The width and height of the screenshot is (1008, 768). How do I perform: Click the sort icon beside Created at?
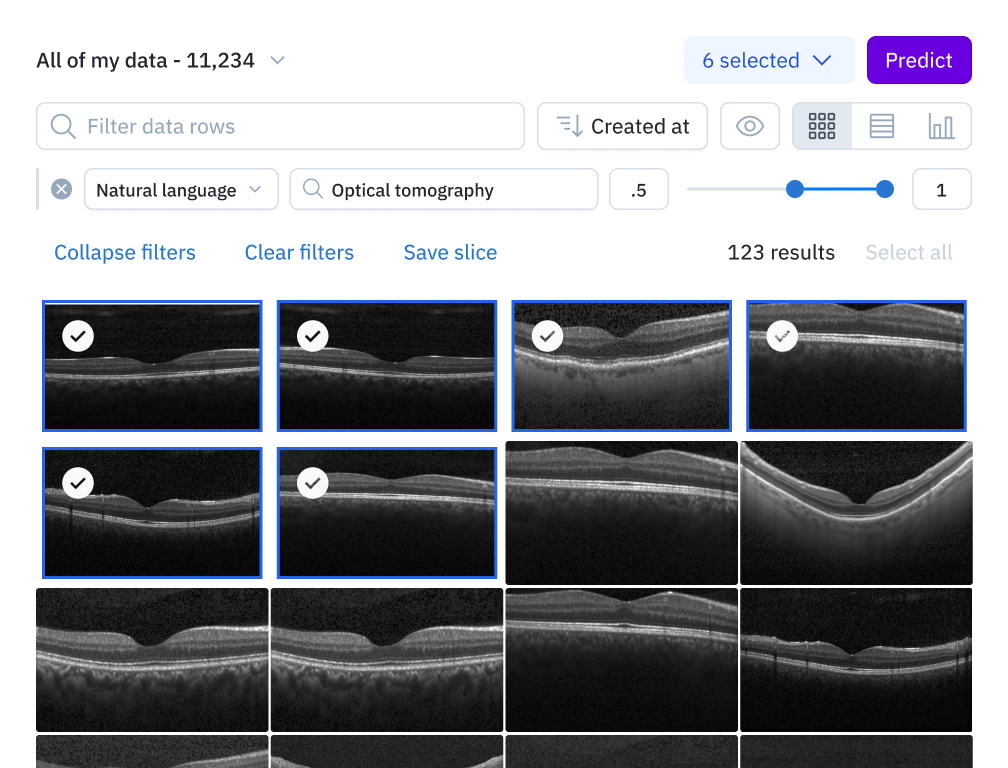[x=570, y=127]
